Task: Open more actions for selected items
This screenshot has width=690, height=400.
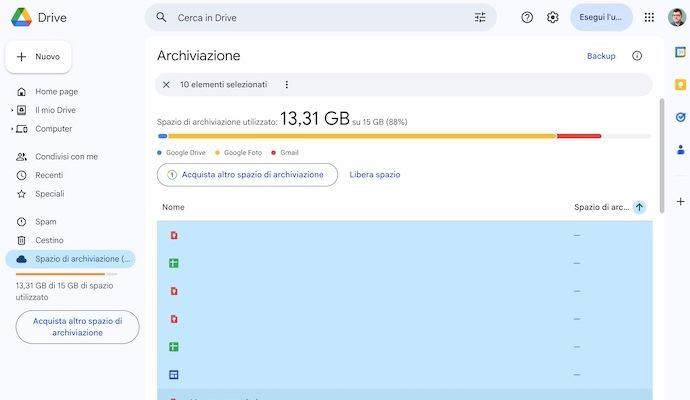Action: 287,85
